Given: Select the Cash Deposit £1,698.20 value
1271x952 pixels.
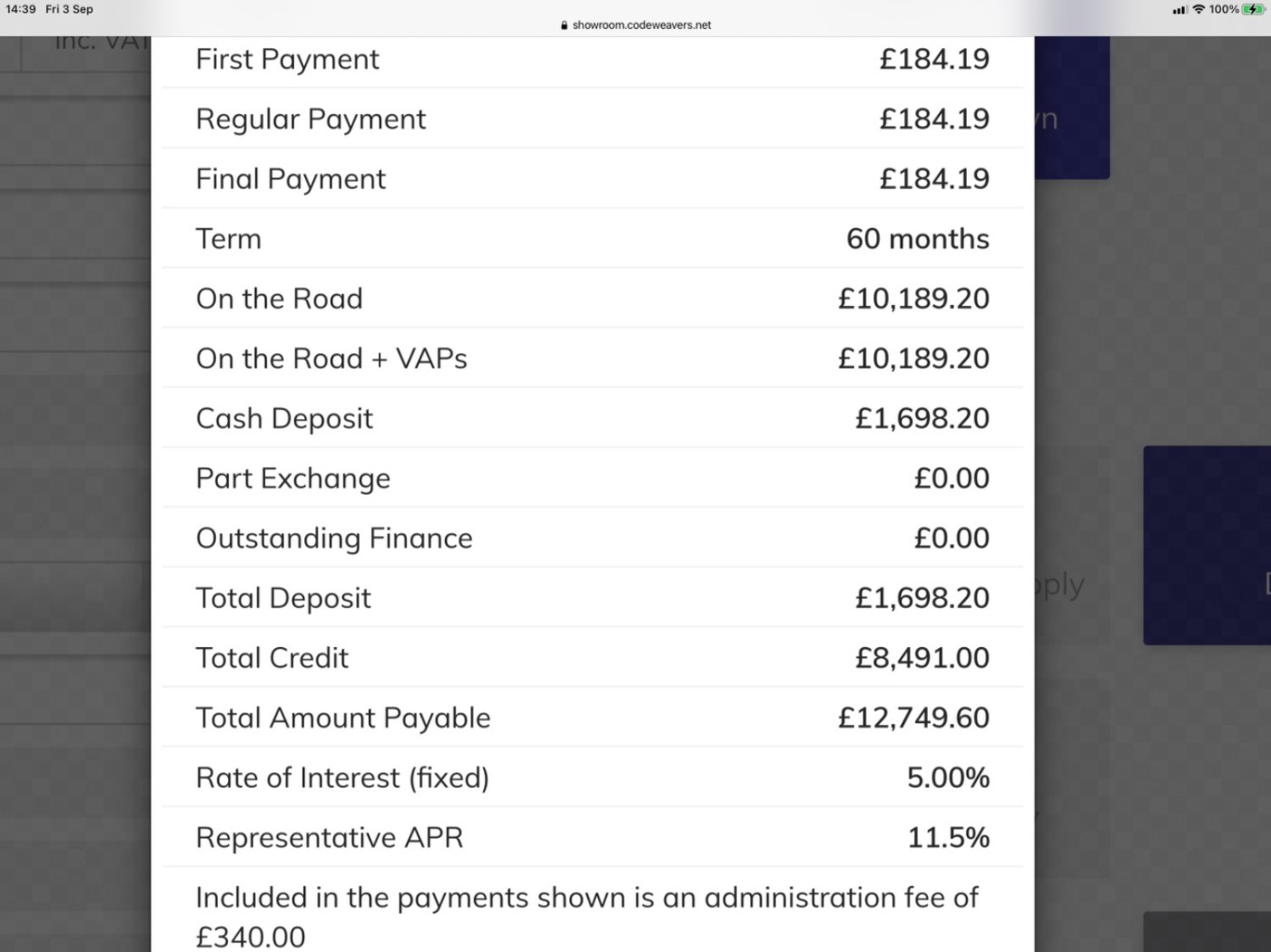Looking at the screenshot, I should coord(922,418).
